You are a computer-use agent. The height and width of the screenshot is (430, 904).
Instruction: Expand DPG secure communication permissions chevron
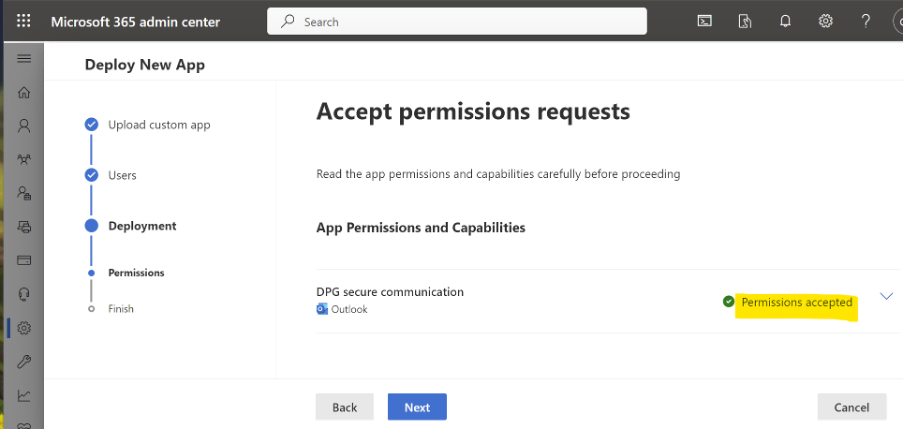coord(885,297)
